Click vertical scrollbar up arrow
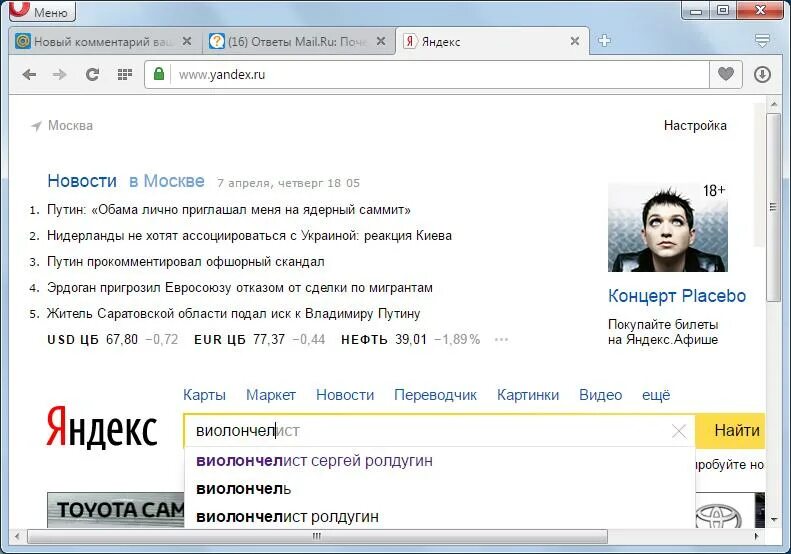 (x=773, y=103)
